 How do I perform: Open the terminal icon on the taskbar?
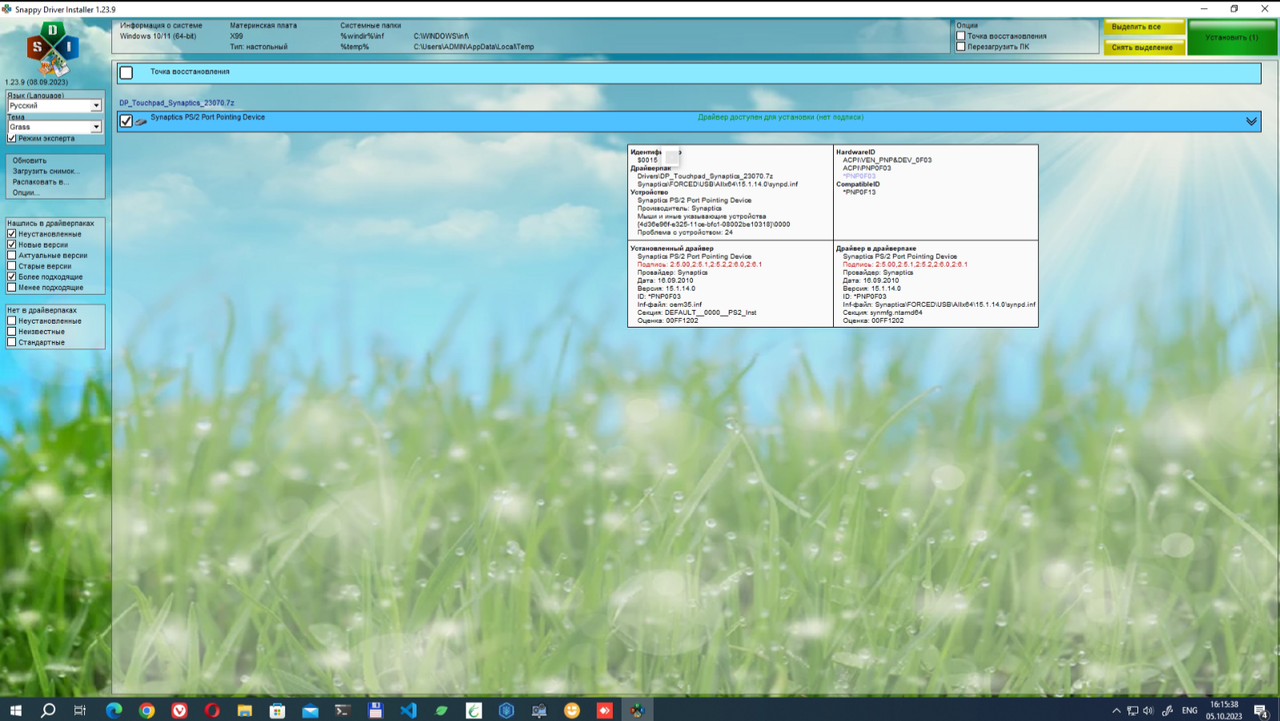[343, 710]
